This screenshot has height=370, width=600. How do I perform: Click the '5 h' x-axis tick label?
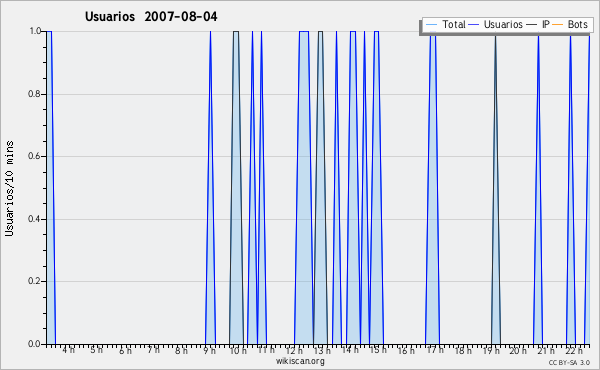pos(96,350)
